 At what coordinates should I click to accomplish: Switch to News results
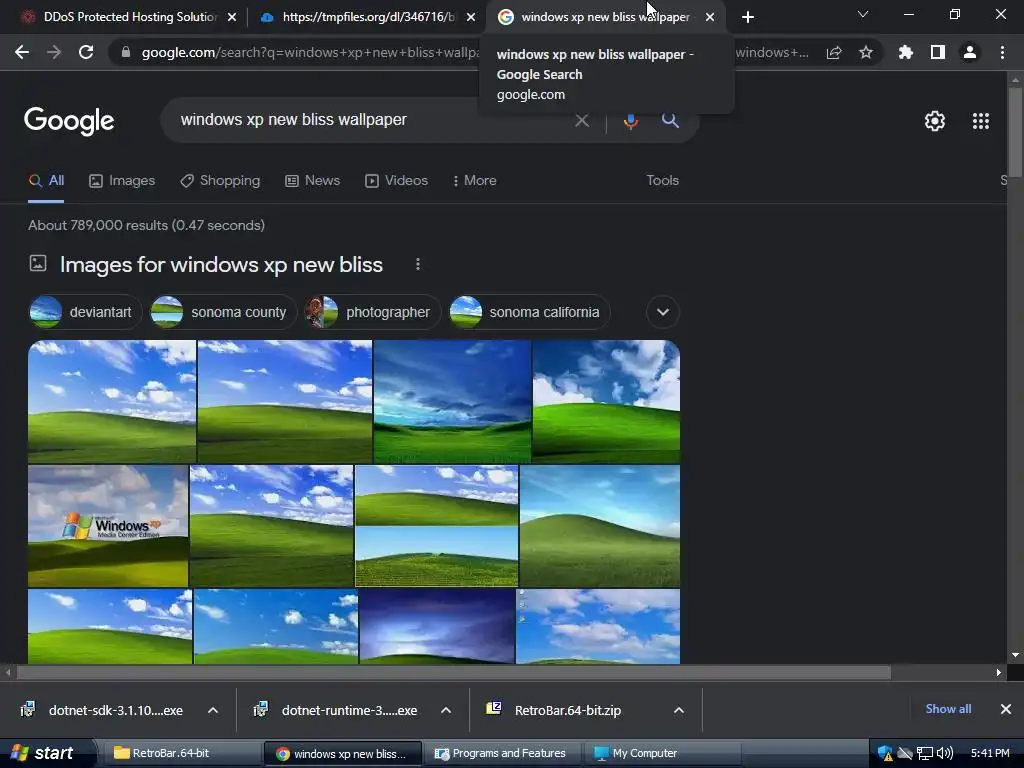pos(313,181)
